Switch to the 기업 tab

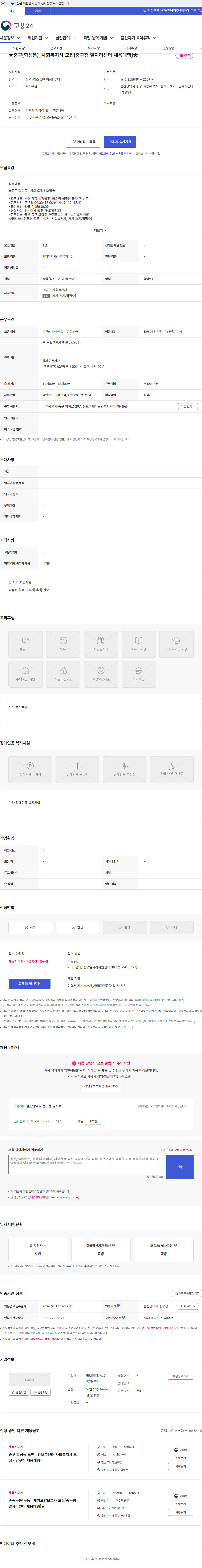(38, 11)
